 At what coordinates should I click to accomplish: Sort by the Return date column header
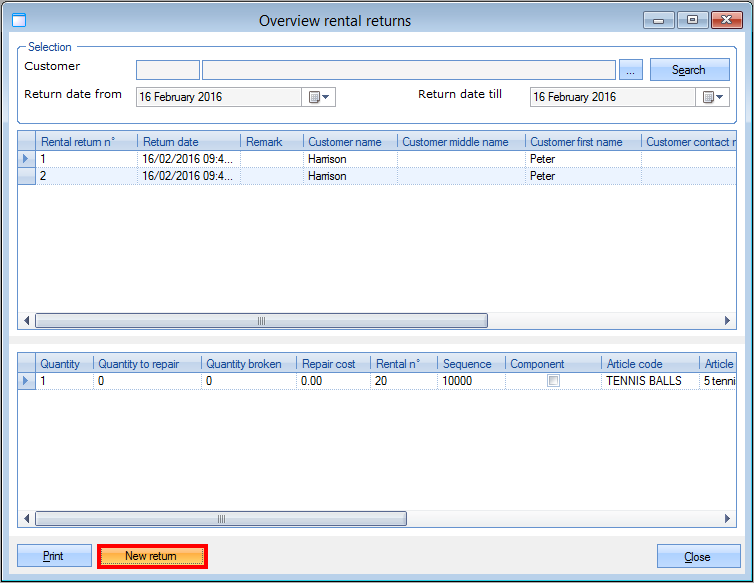click(188, 142)
